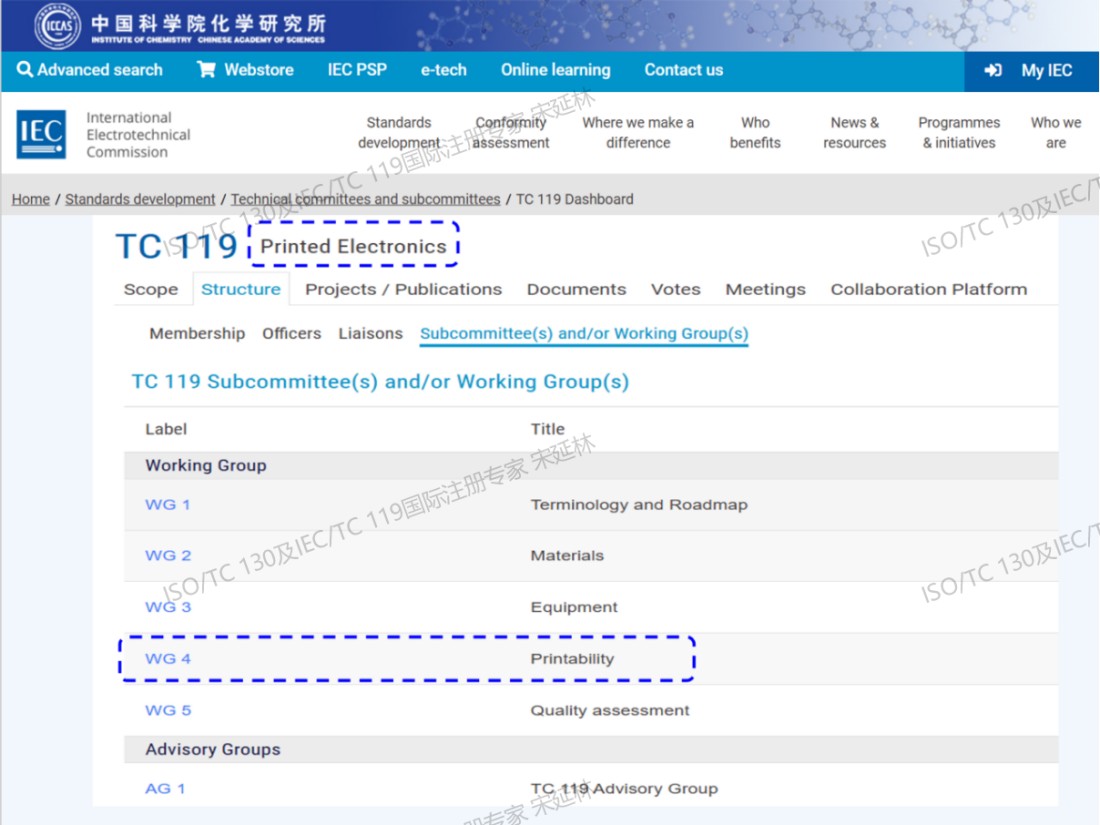Click the My IEC sign-in arrow icon
1100x825 pixels.
coord(993,70)
